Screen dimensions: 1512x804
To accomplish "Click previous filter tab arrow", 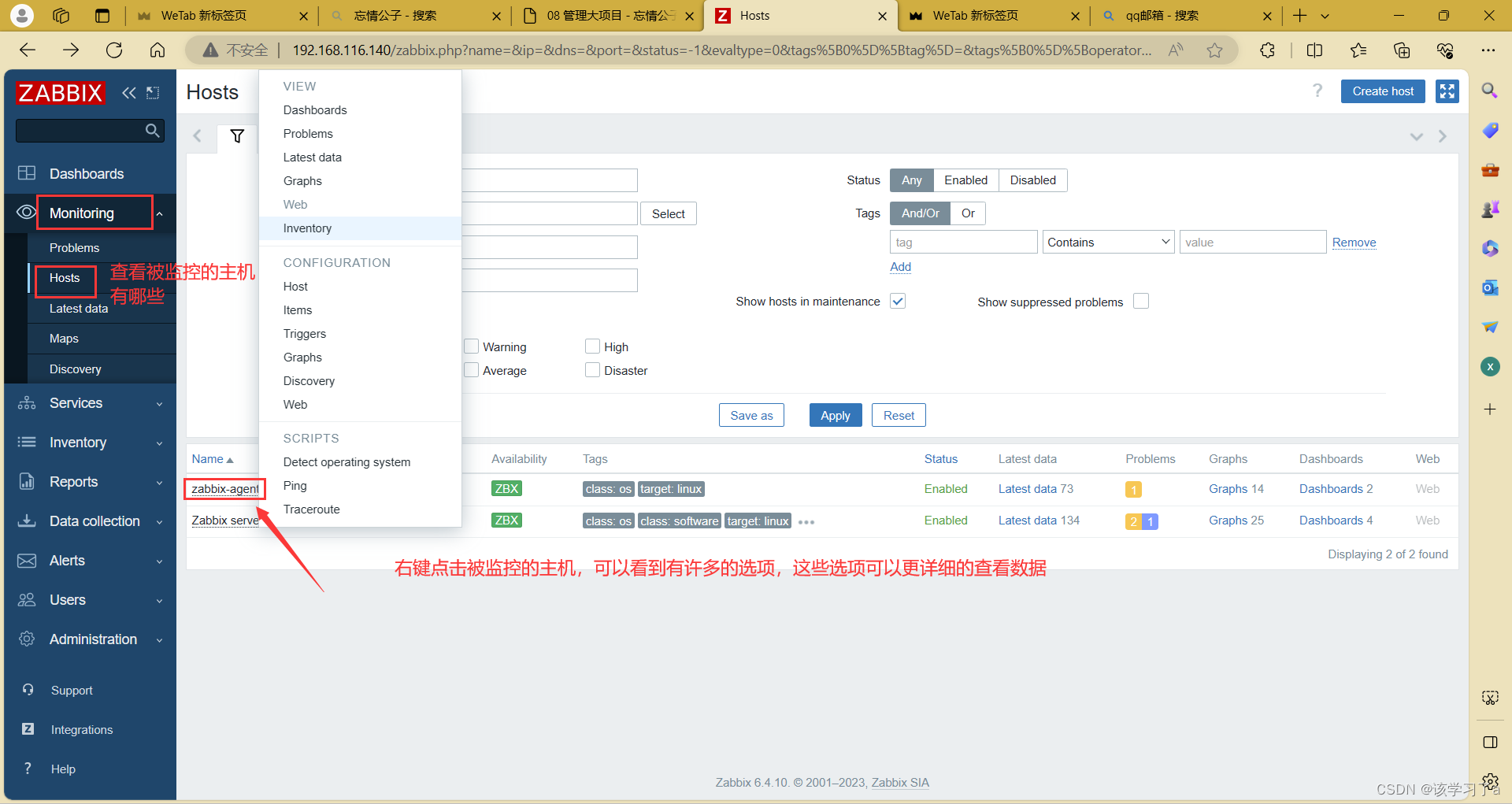I will pos(197,136).
